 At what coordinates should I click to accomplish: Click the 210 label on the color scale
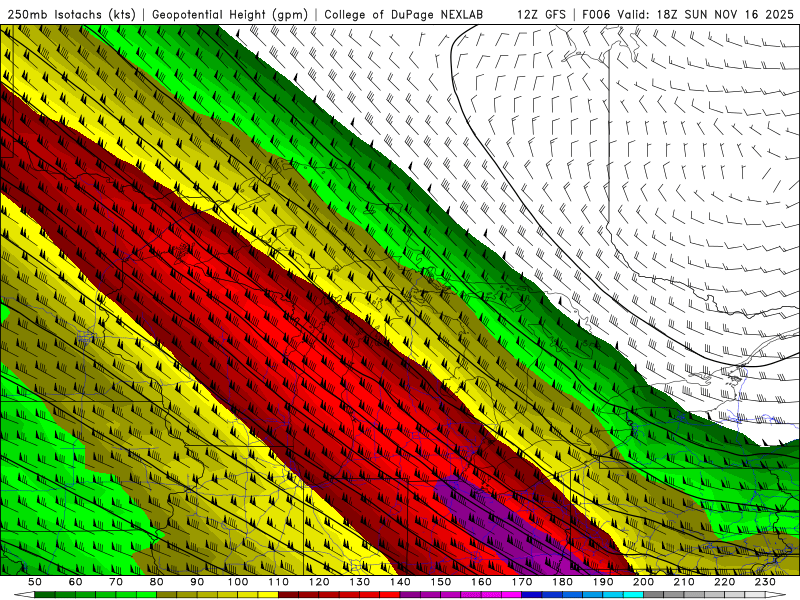pyautogui.click(x=684, y=582)
